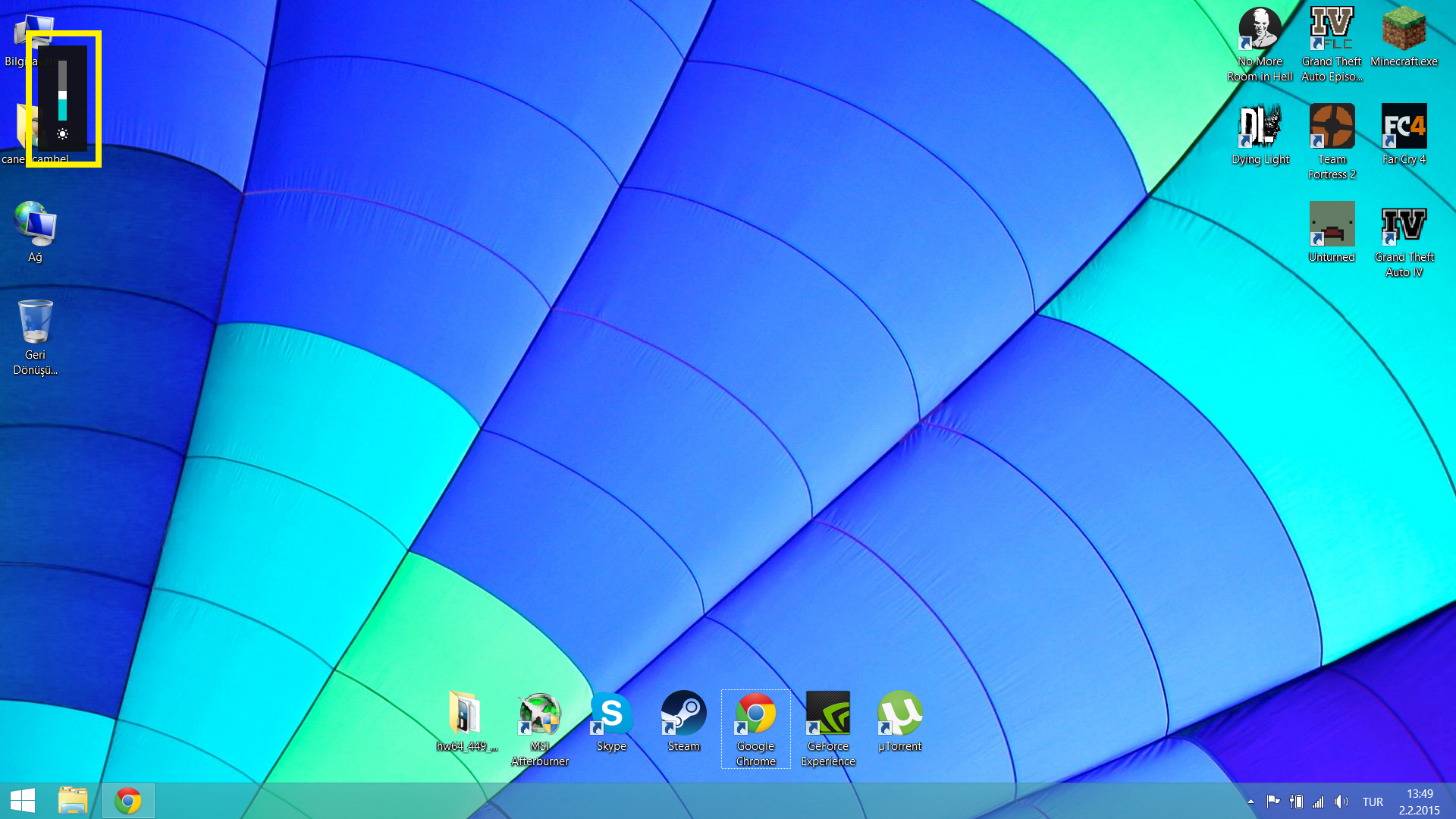Select the Skype desktop shortcut
This screenshot has height=819, width=1456.
[x=611, y=722]
